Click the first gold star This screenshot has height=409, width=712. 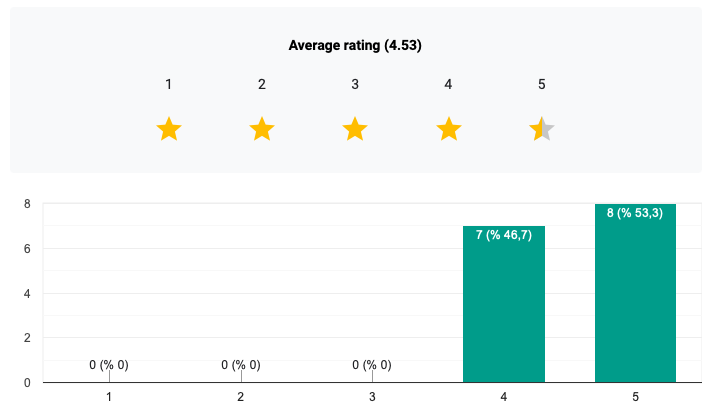169,129
